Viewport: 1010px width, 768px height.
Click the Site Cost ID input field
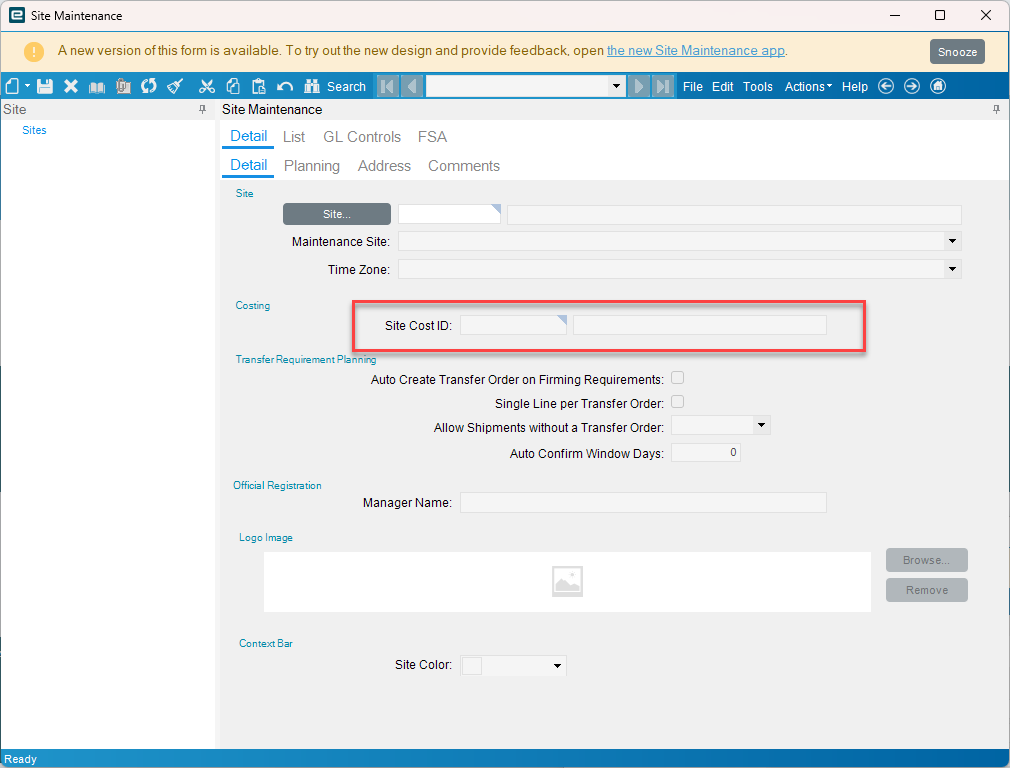pyautogui.click(x=513, y=325)
